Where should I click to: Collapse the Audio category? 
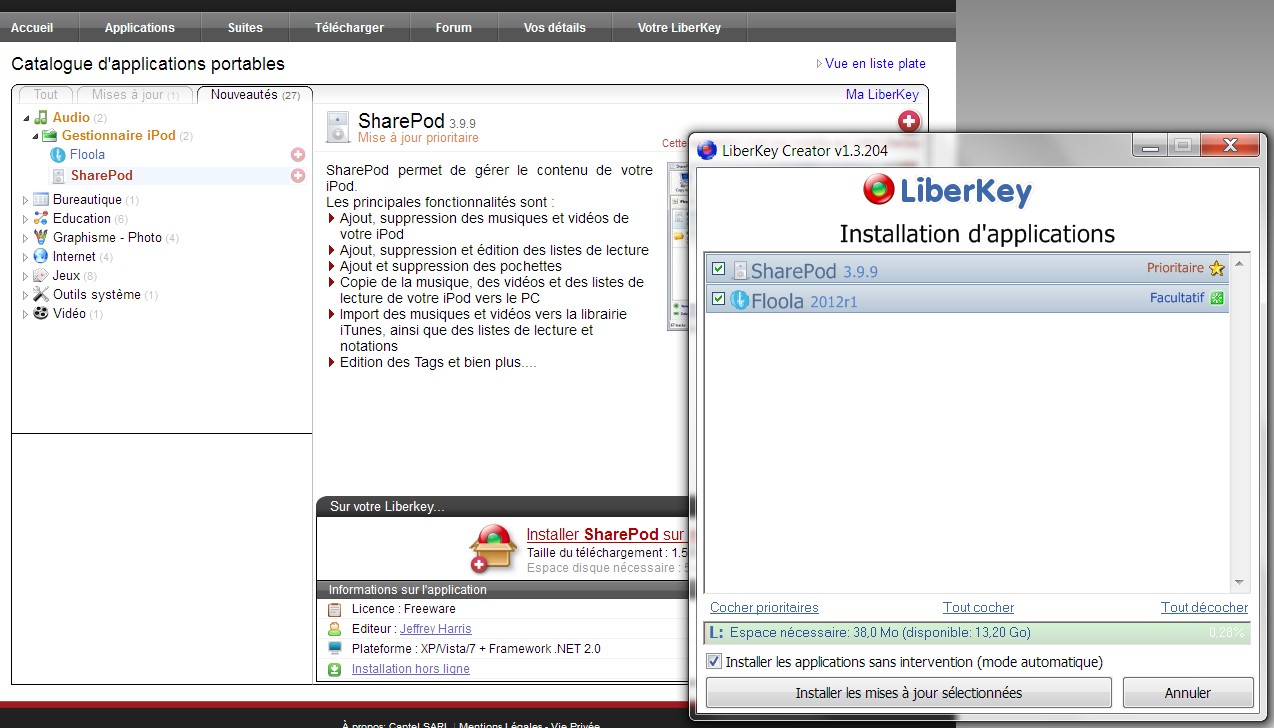point(25,118)
